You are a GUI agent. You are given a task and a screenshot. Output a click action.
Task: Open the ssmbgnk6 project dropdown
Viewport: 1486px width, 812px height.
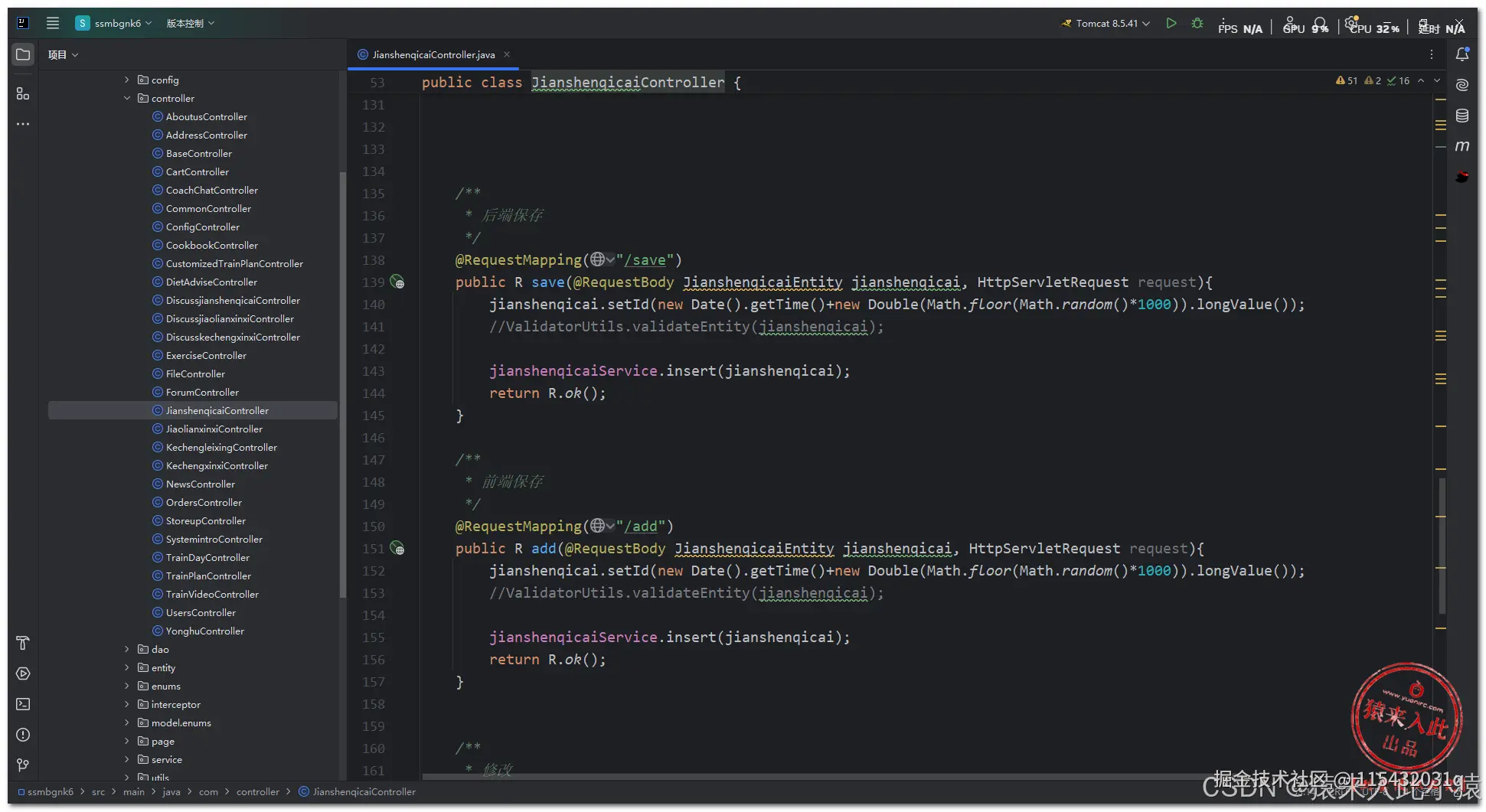click(x=113, y=23)
